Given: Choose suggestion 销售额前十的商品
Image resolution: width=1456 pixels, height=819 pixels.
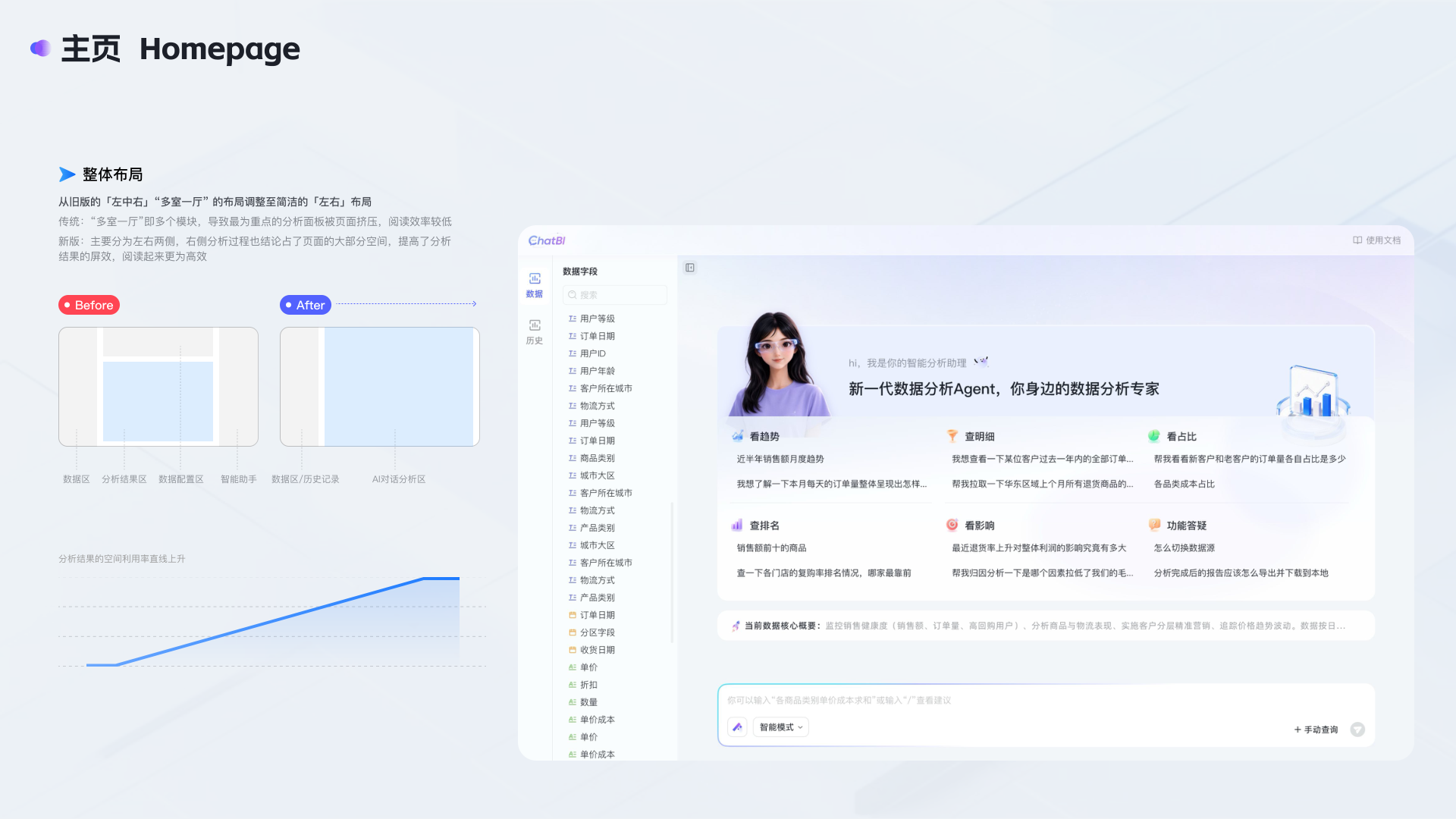Looking at the screenshot, I should point(771,548).
